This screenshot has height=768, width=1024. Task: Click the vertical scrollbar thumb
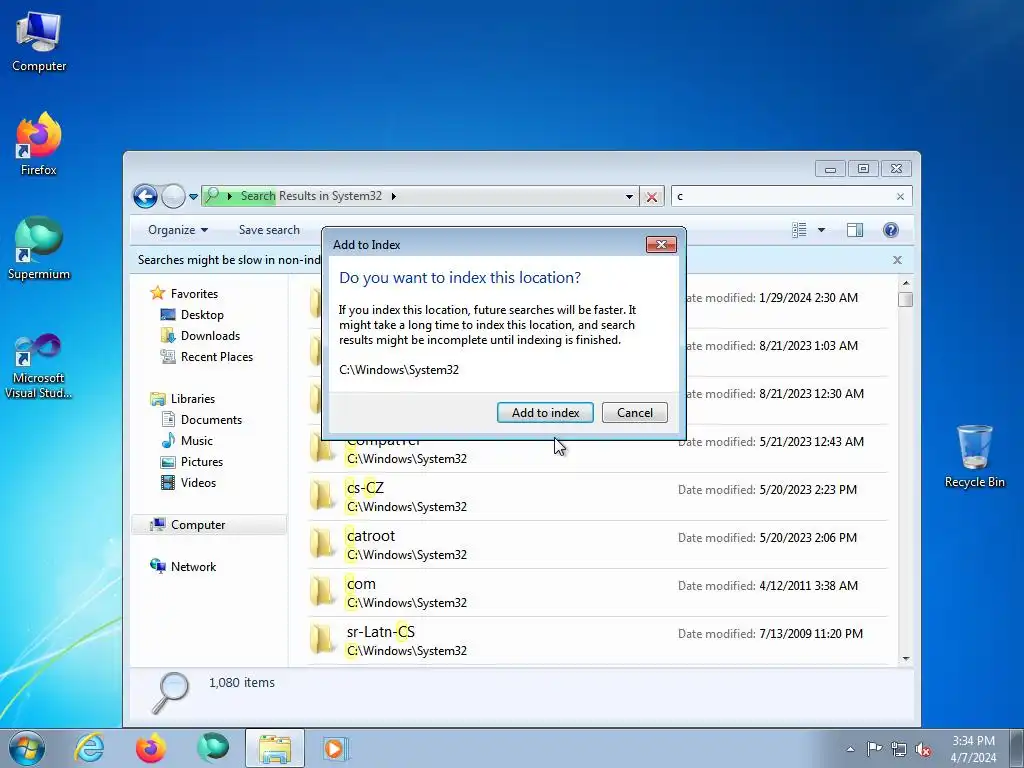(x=906, y=300)
